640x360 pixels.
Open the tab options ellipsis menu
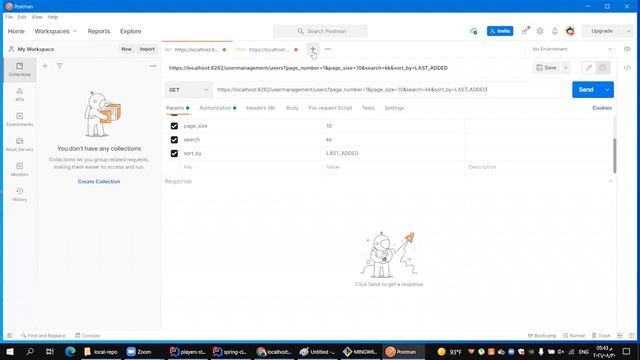click(328, 49)
